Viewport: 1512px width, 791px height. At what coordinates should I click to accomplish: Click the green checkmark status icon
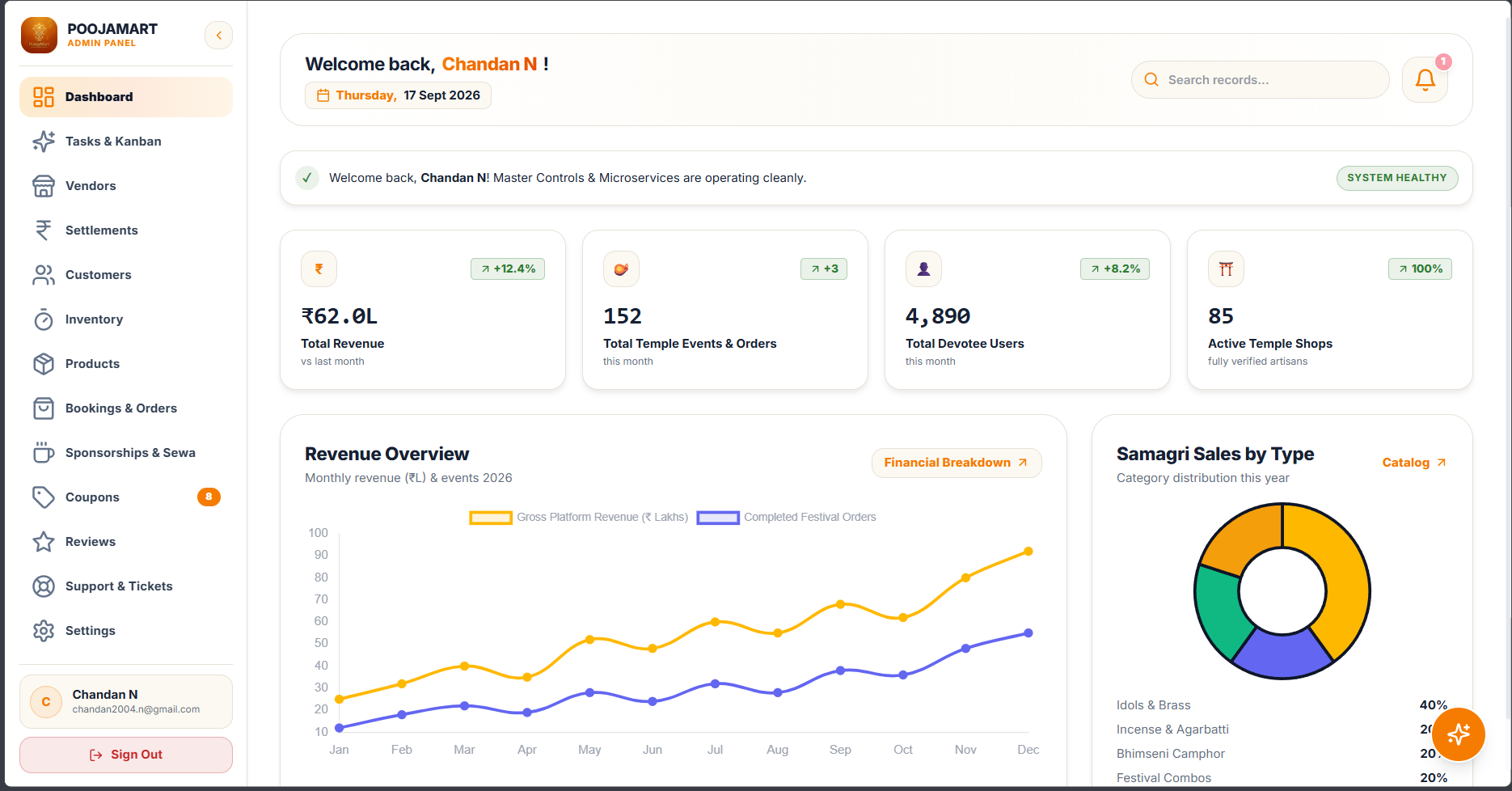[x=307, y=178]
